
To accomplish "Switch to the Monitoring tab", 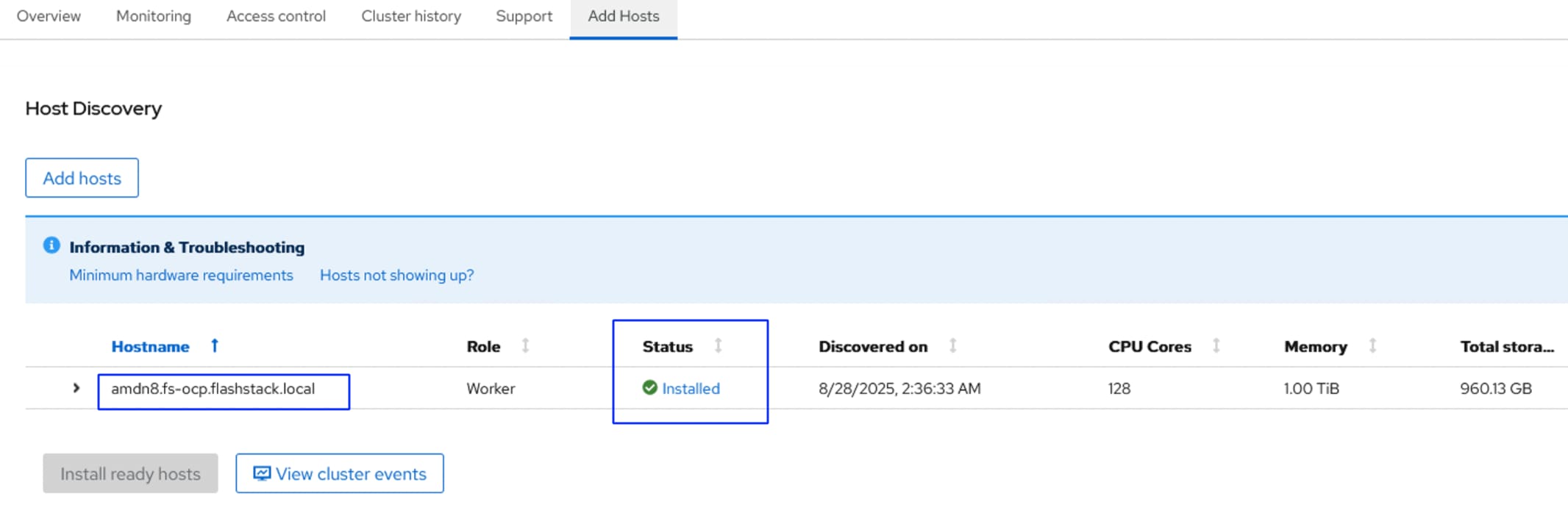I will tap(154, 16).
